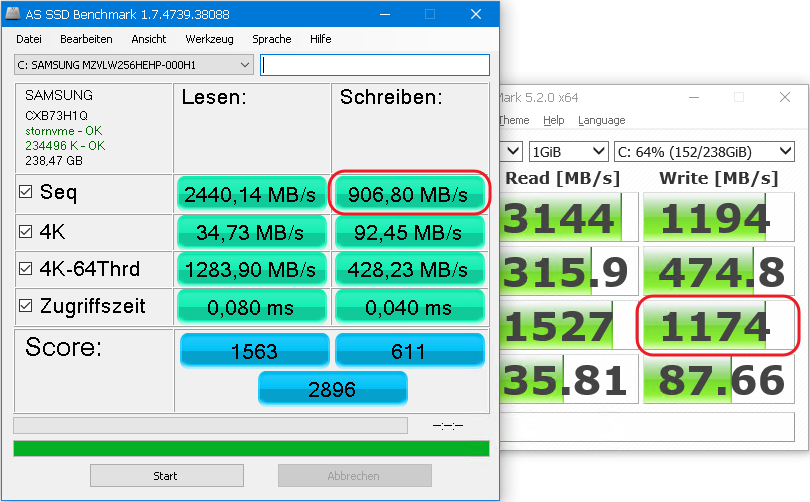Image resolution: width=810 pixels, height=502 pixels.
Task: Click the Seq write result 906,80 MB/s
Action: tap(409, 194)
